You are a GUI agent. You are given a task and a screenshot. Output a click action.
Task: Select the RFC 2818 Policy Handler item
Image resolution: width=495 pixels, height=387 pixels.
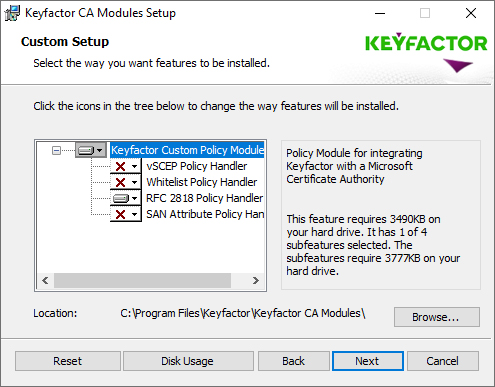pyautogui.click(x=204, y=198)
